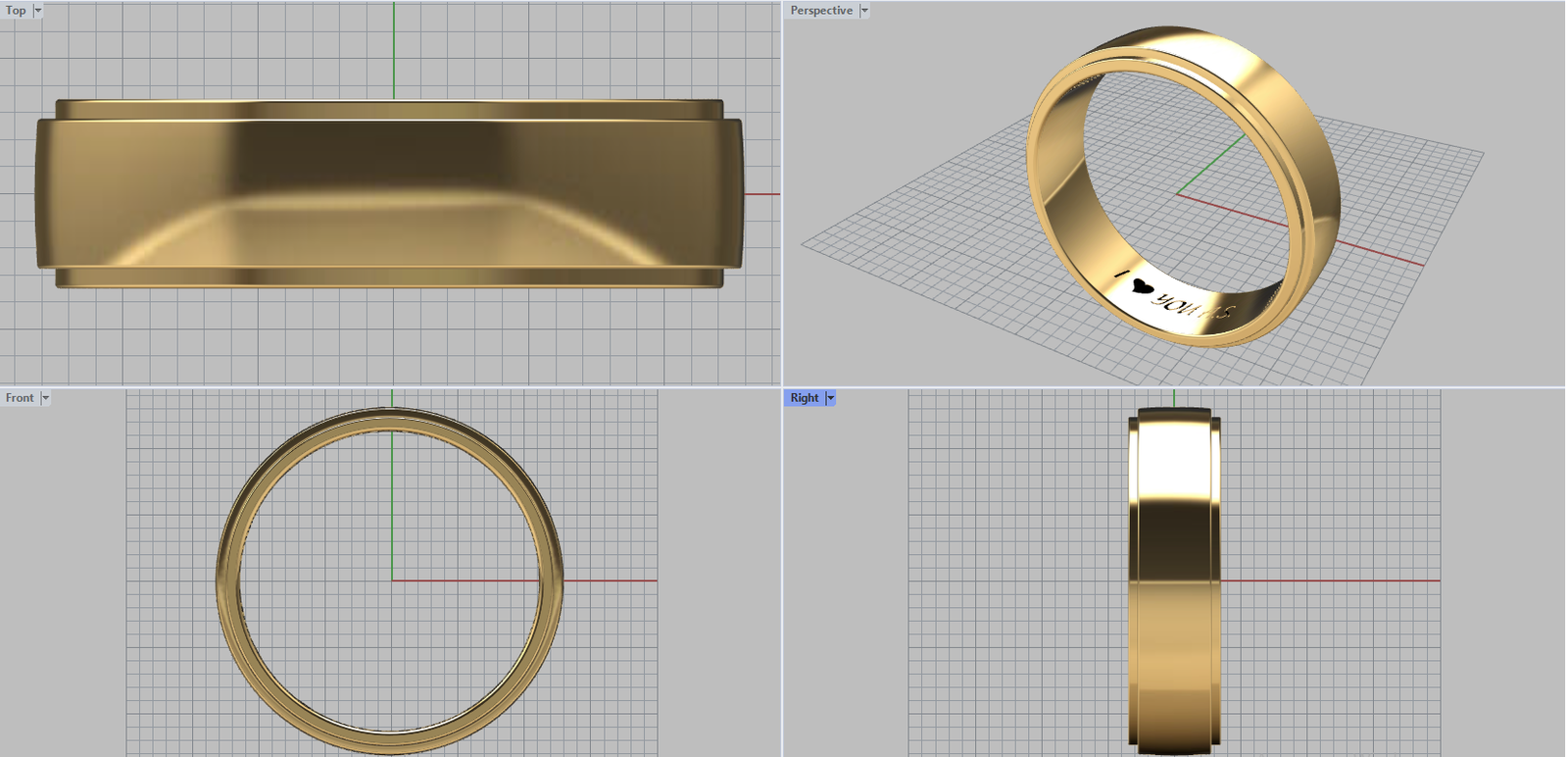This screenshot has width=1568, height=757.
Task: Click the green axis line in Top viewport
Action: pos(394,49)
